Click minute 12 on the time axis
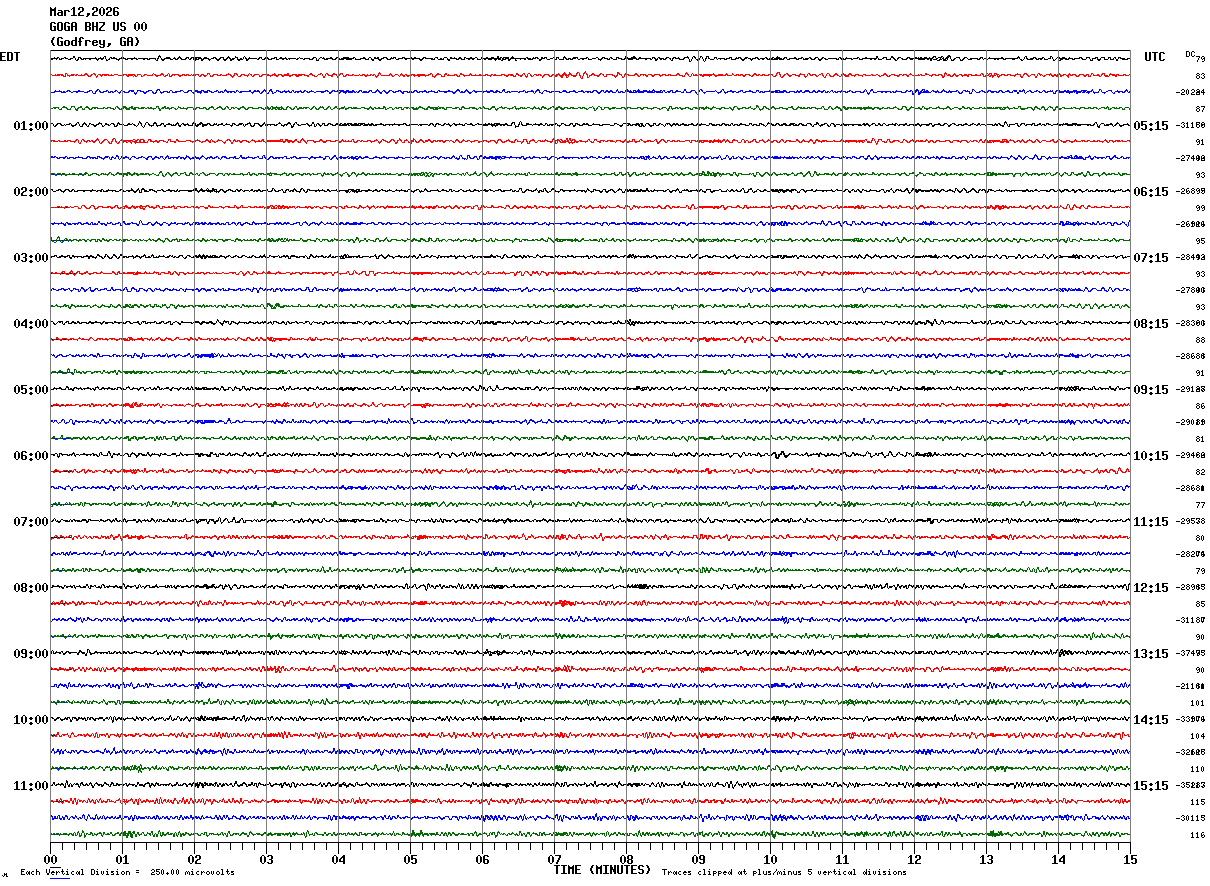Viewport: 1210px width, 886px height. point(914,859)
